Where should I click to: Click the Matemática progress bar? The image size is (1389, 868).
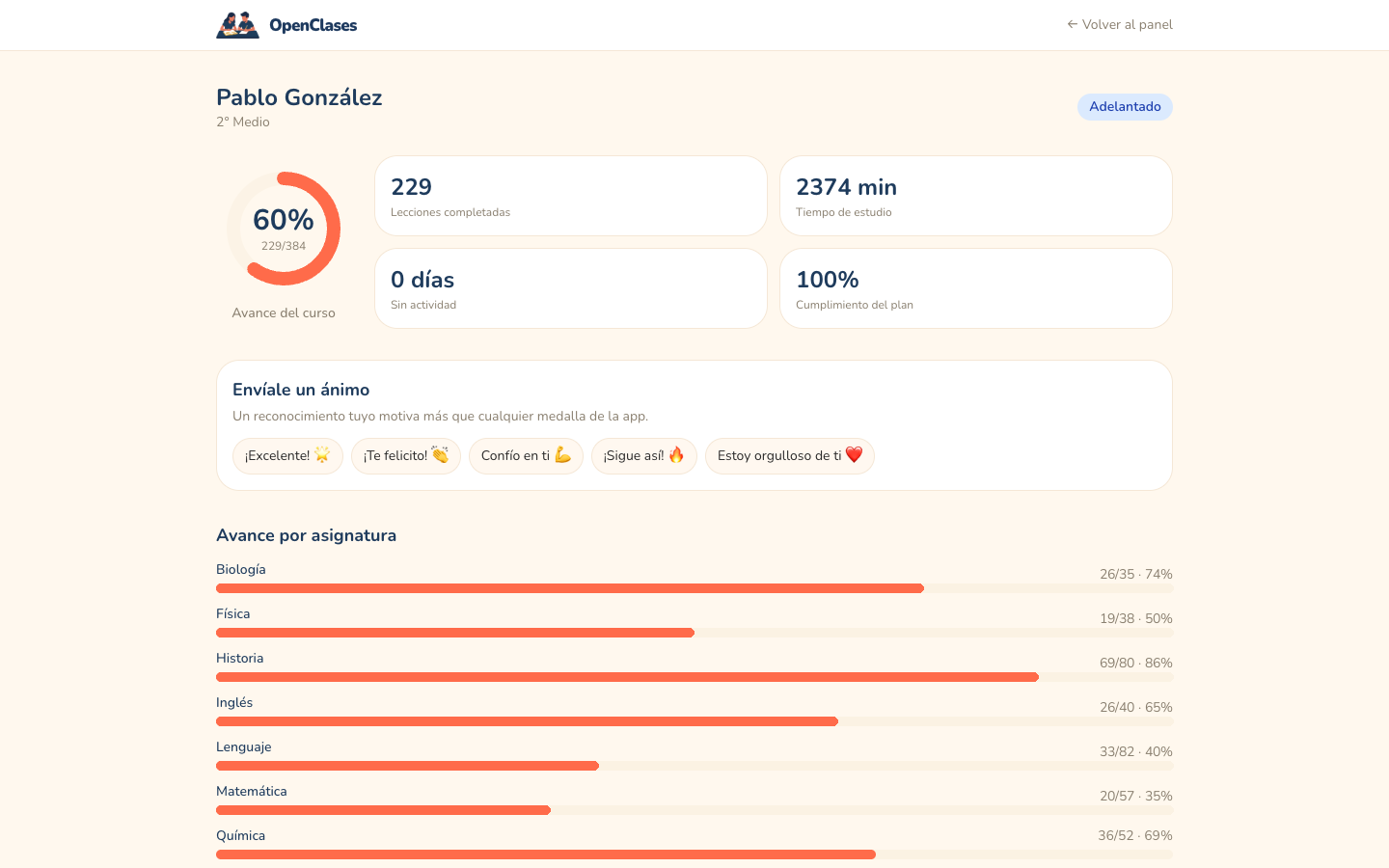coord(694,810)
